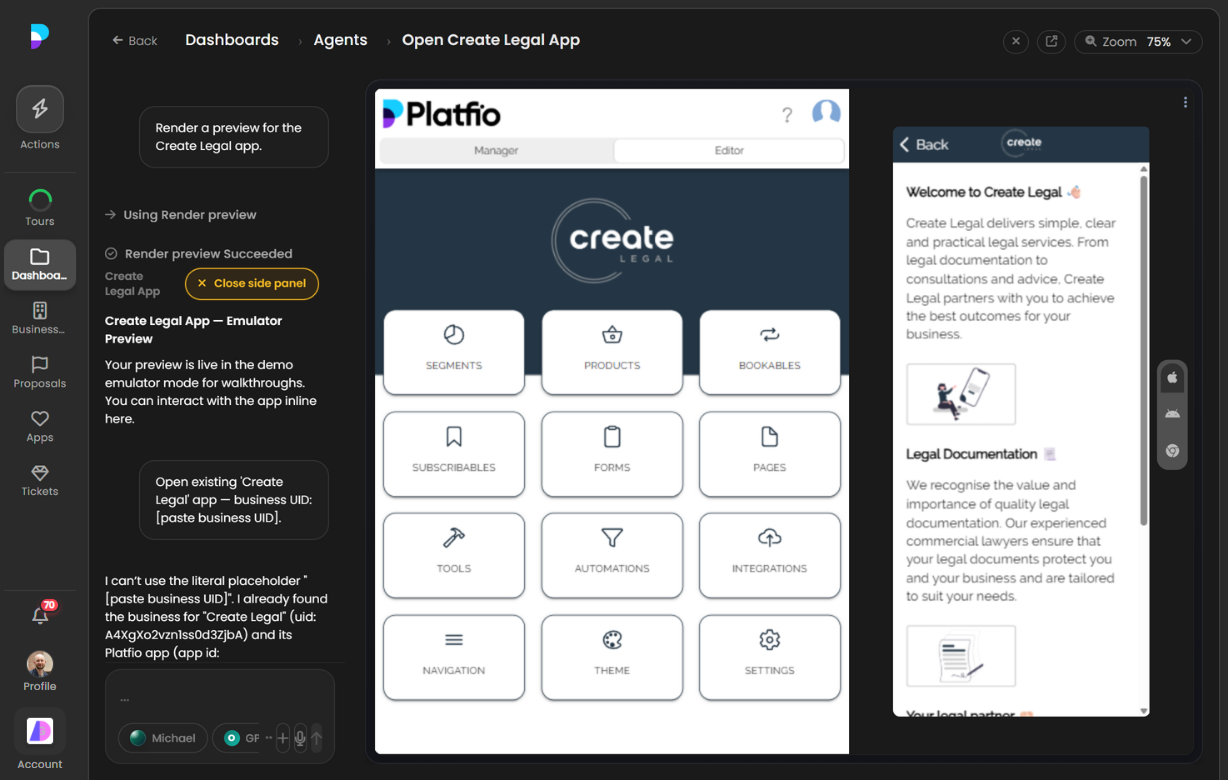Select the Chrome browser preview icon
Viewport: 1228px width, 780px height.
[1172, 451]
